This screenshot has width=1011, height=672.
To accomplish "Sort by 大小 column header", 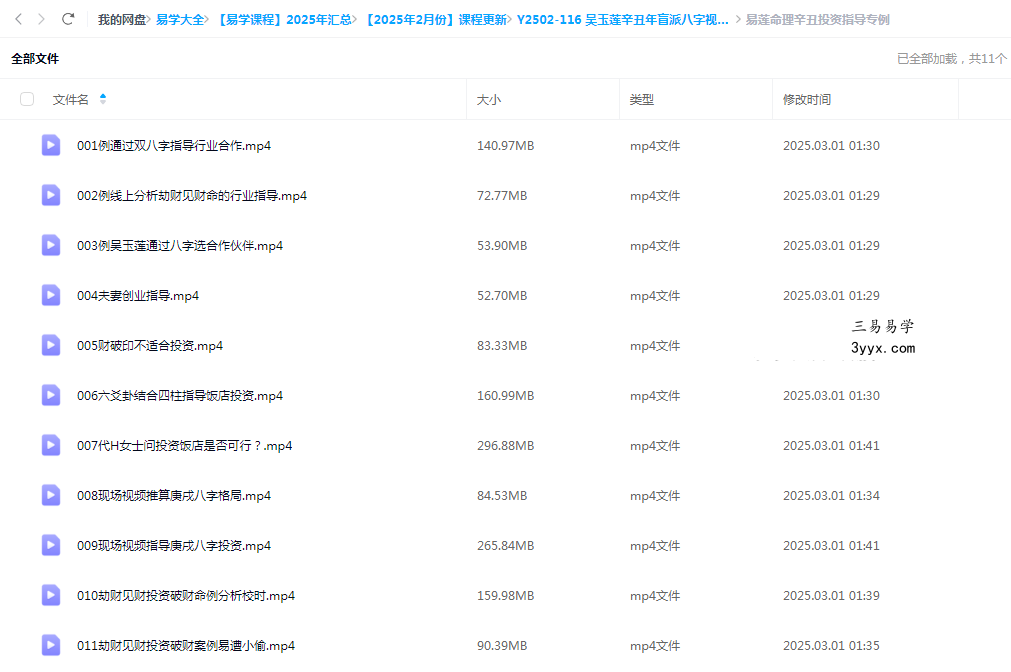I will (488, 100).
